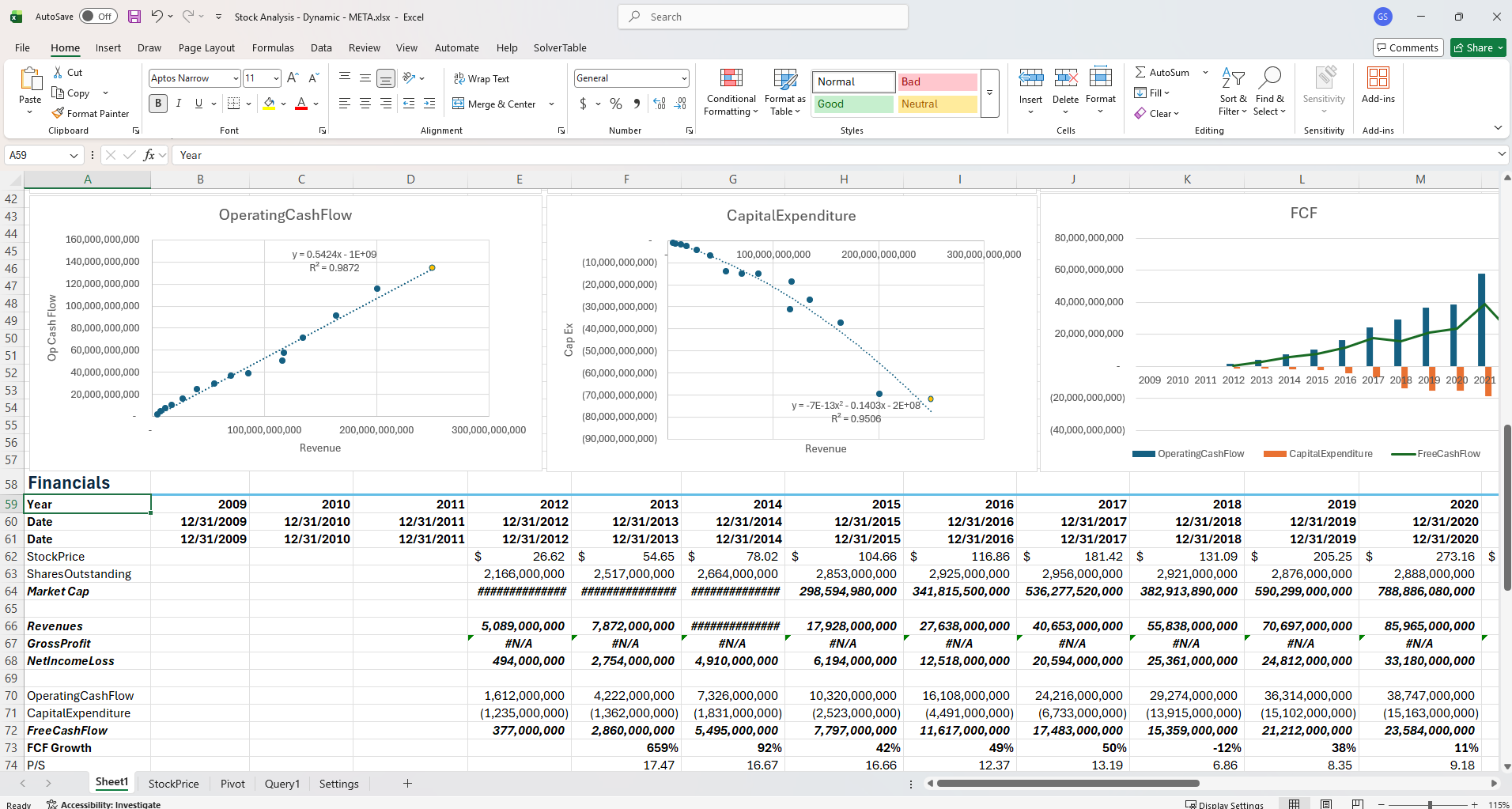Select the Bad cell style

pyautogui.click(x=937, y=81)
